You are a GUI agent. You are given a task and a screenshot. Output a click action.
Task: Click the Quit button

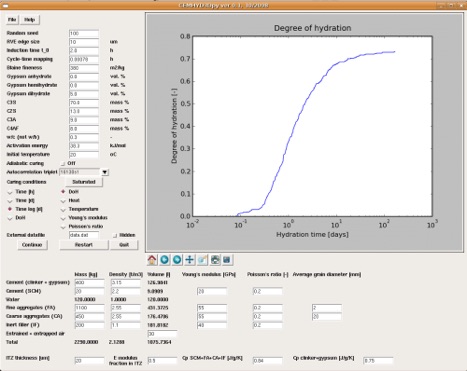point(124,245)
